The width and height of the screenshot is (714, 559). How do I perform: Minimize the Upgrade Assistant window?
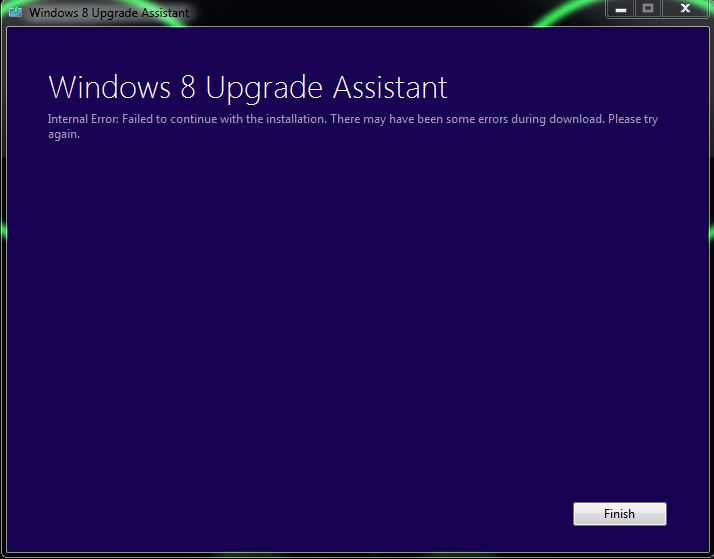[x=621, y=9]
